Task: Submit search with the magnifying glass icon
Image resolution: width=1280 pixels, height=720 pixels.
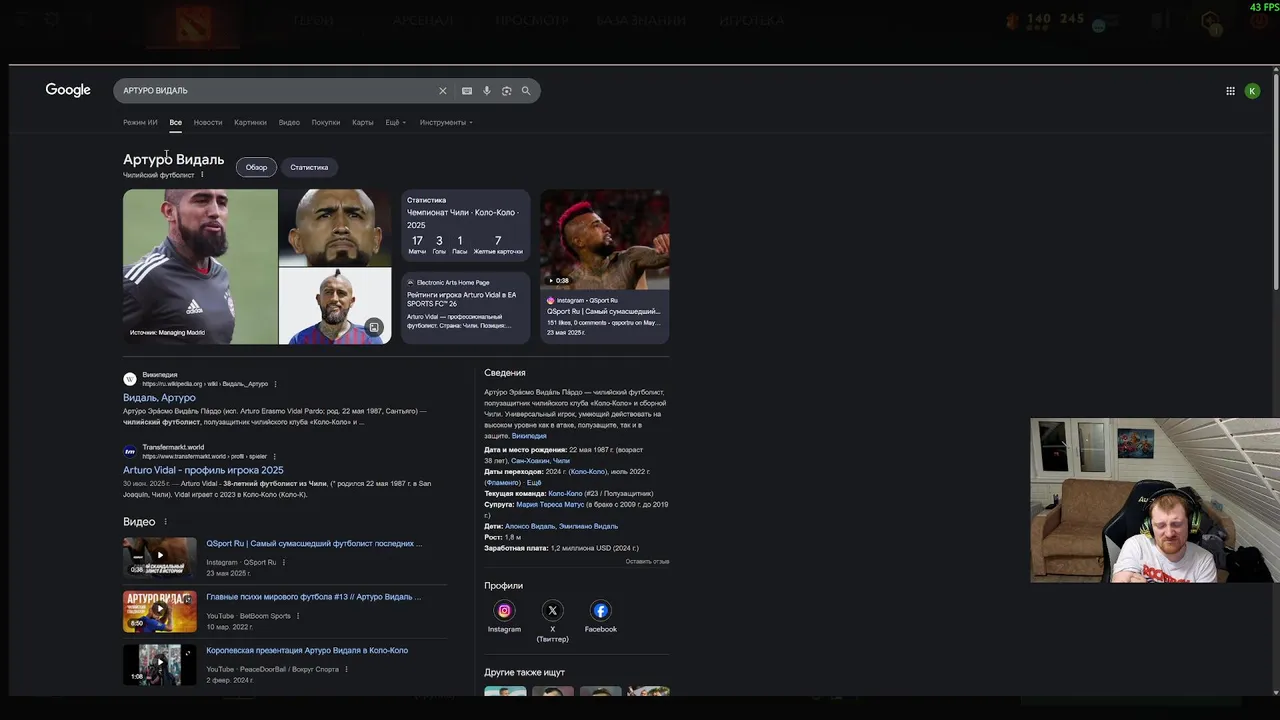Action: (x=526, y=91)
